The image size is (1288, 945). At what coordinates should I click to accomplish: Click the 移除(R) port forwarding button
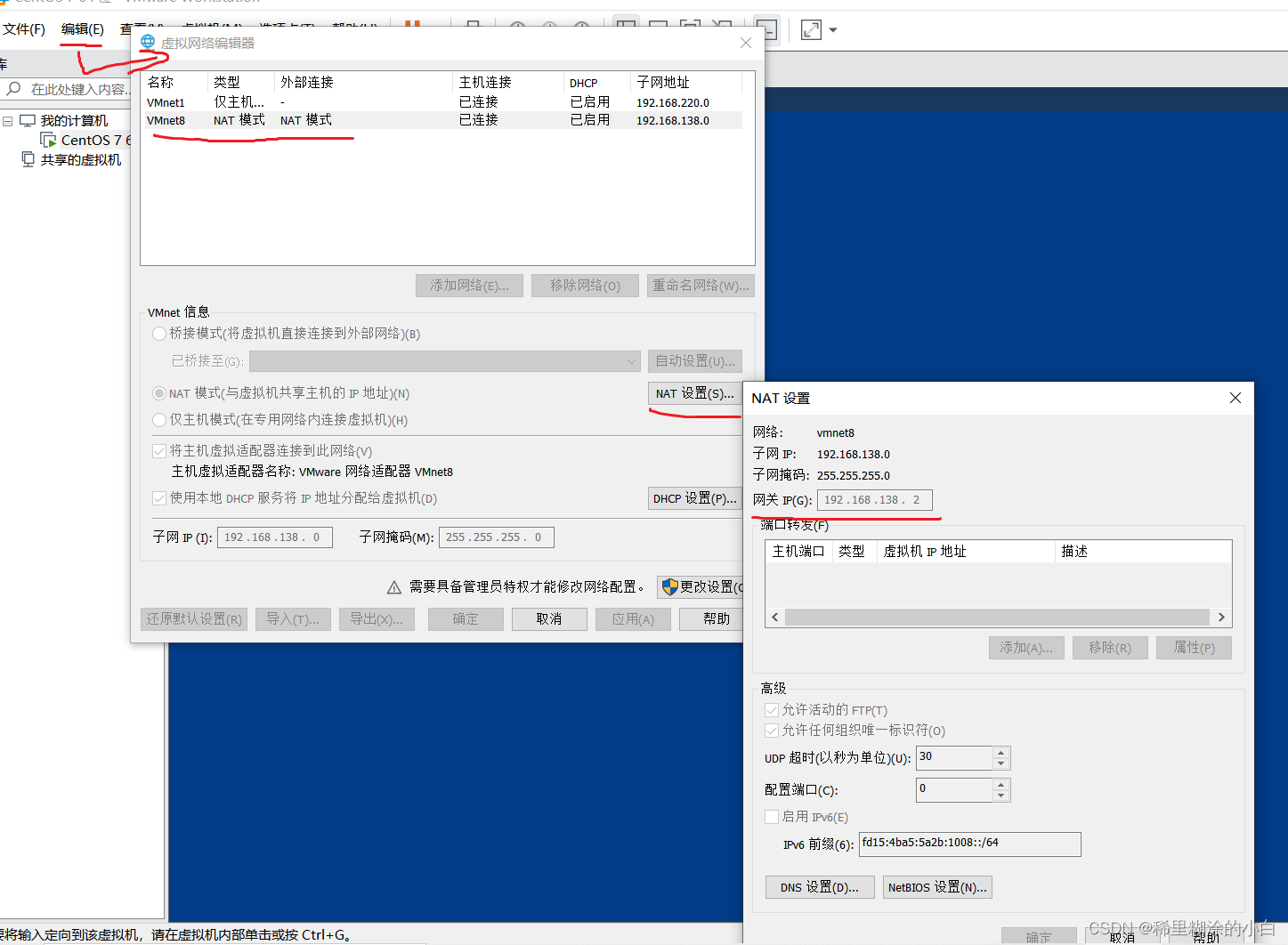pyautogui.click(x=1110, y=648)
